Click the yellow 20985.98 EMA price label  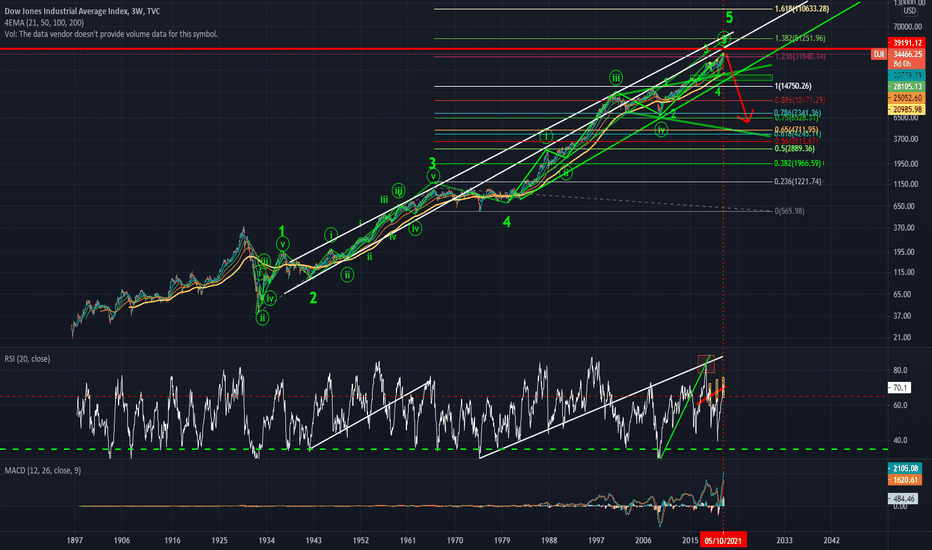pos(906,109)
